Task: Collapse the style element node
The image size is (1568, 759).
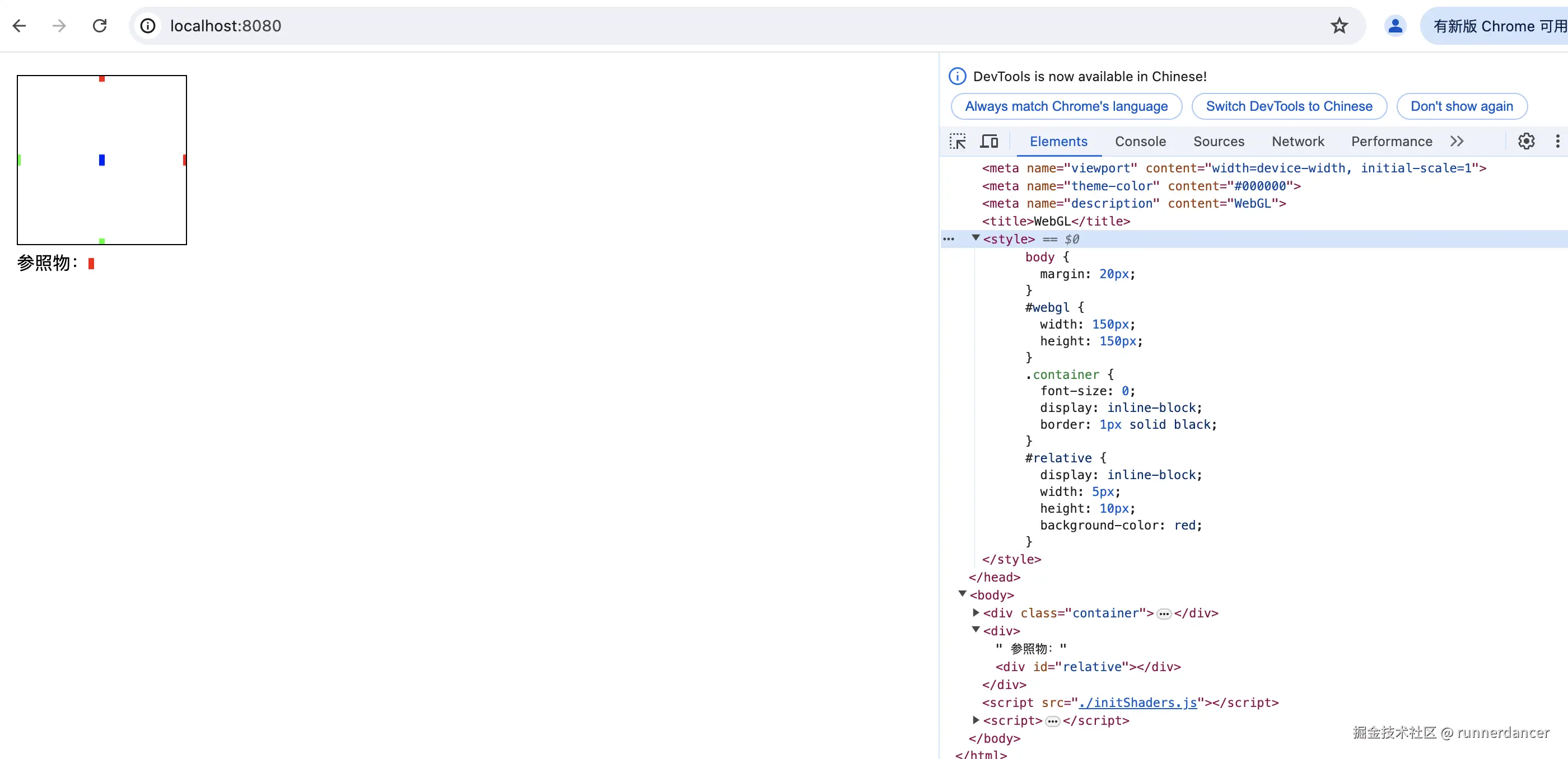Action: pyautogui.click(x=976, y=238)
